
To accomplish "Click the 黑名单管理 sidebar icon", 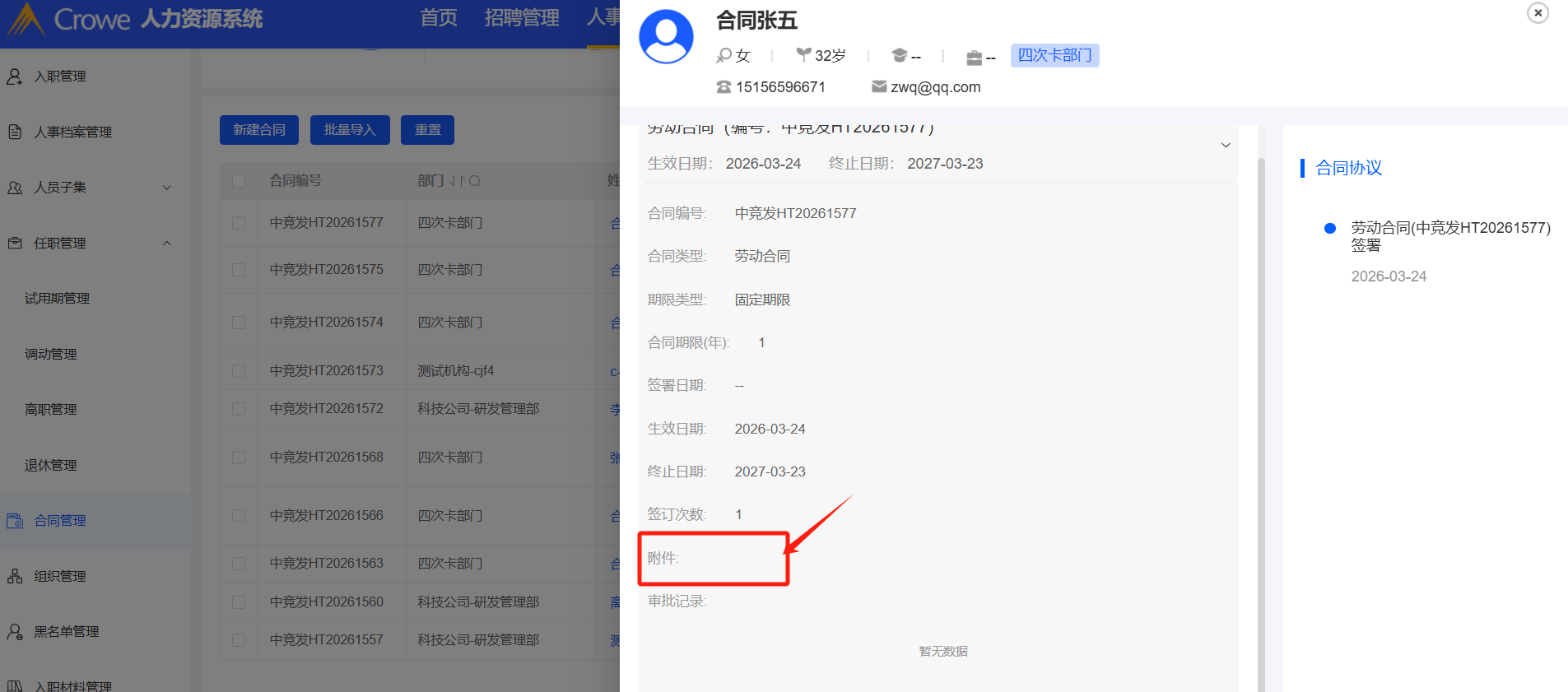I will tap(15, 632).
